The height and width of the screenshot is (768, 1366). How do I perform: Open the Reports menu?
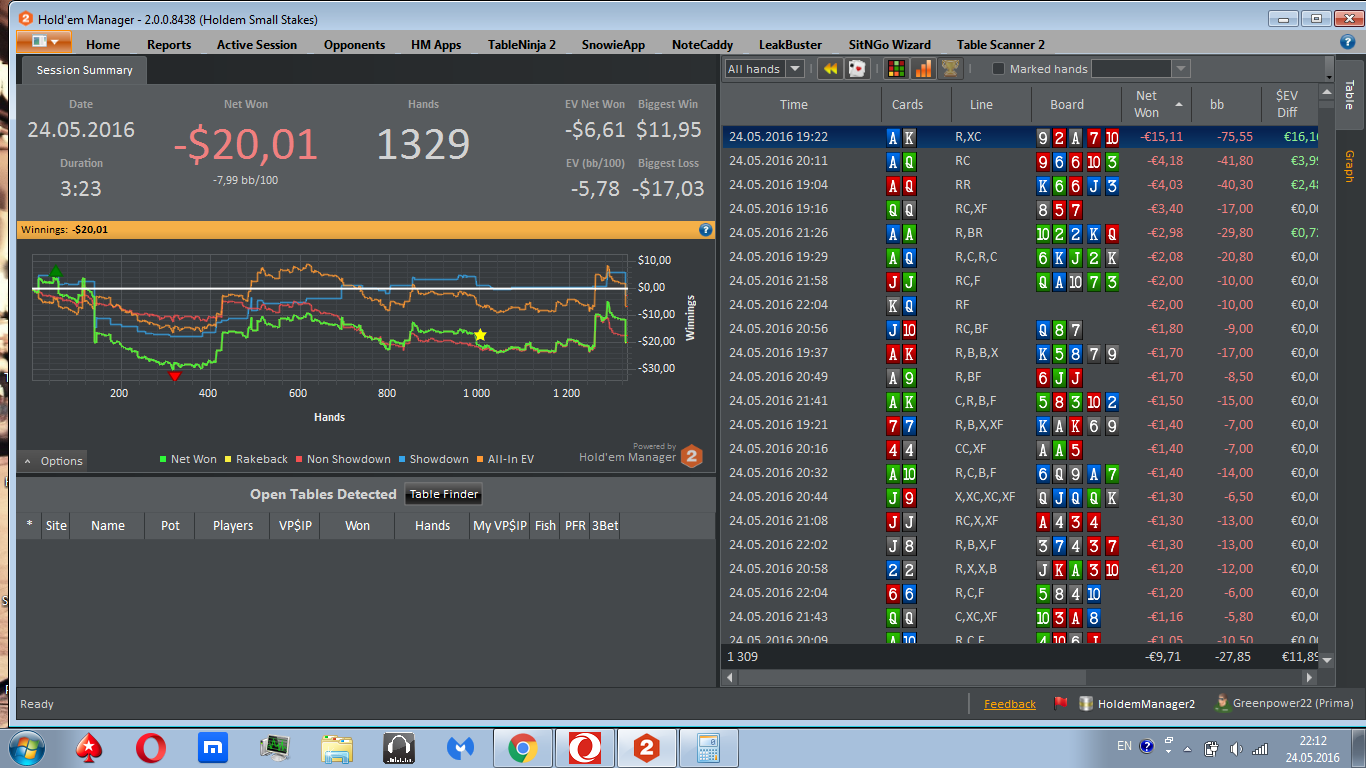[x=169, y=44]
